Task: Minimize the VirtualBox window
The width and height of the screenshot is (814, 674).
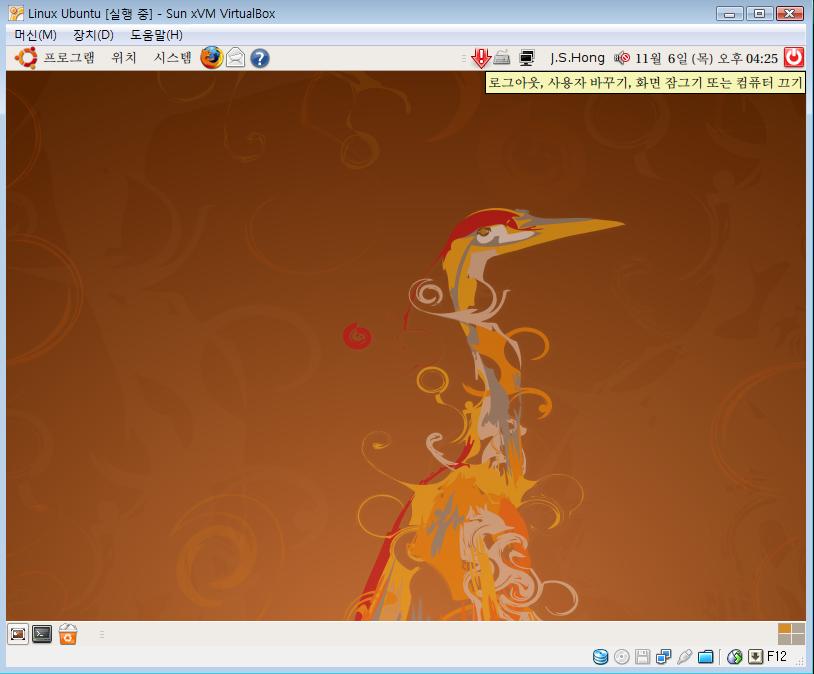Action: tap(729, 14)
